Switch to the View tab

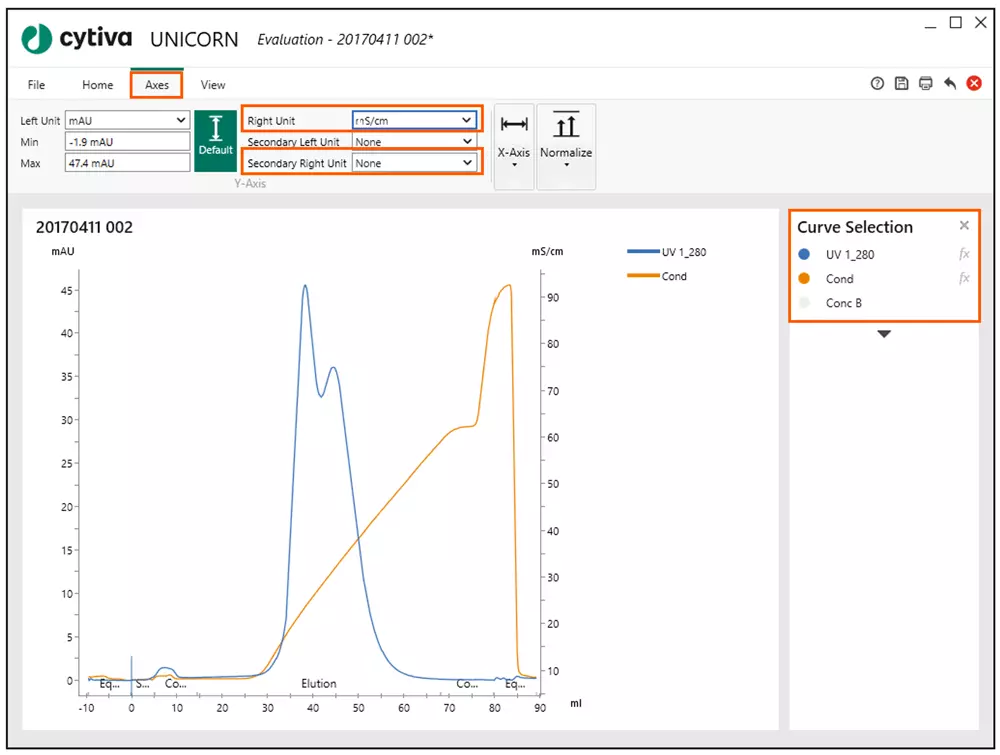click(x=213, y=85)
